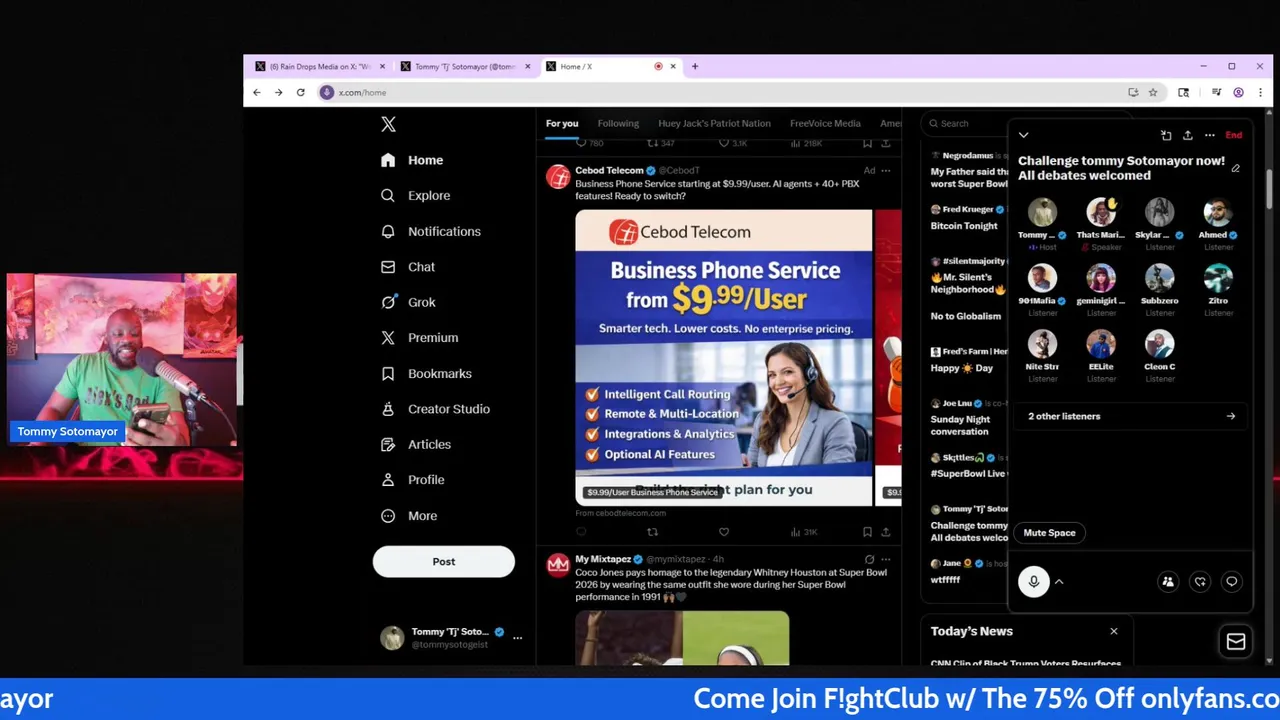1280x720 pixels.
Task: Open Explore from the left sidebar
Action: (x=416, y=196)
